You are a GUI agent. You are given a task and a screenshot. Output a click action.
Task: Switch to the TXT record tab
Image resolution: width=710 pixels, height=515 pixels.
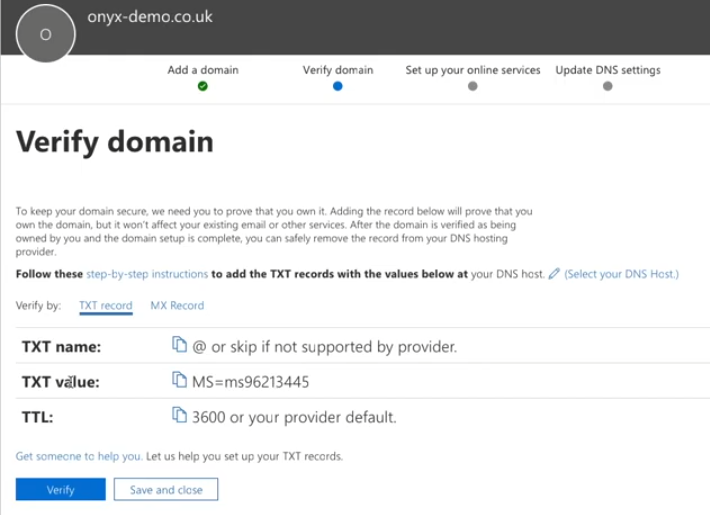[106, 306]
